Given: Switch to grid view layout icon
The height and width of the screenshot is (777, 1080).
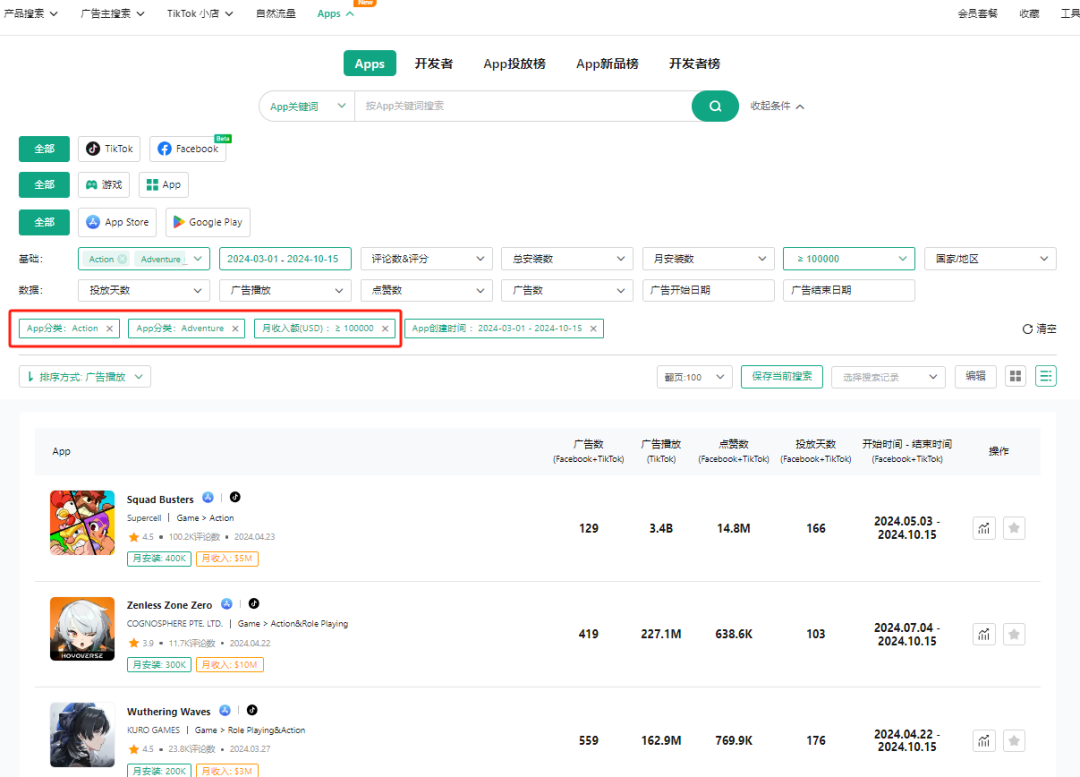Looking at the screenshot, I should 1015,376.
